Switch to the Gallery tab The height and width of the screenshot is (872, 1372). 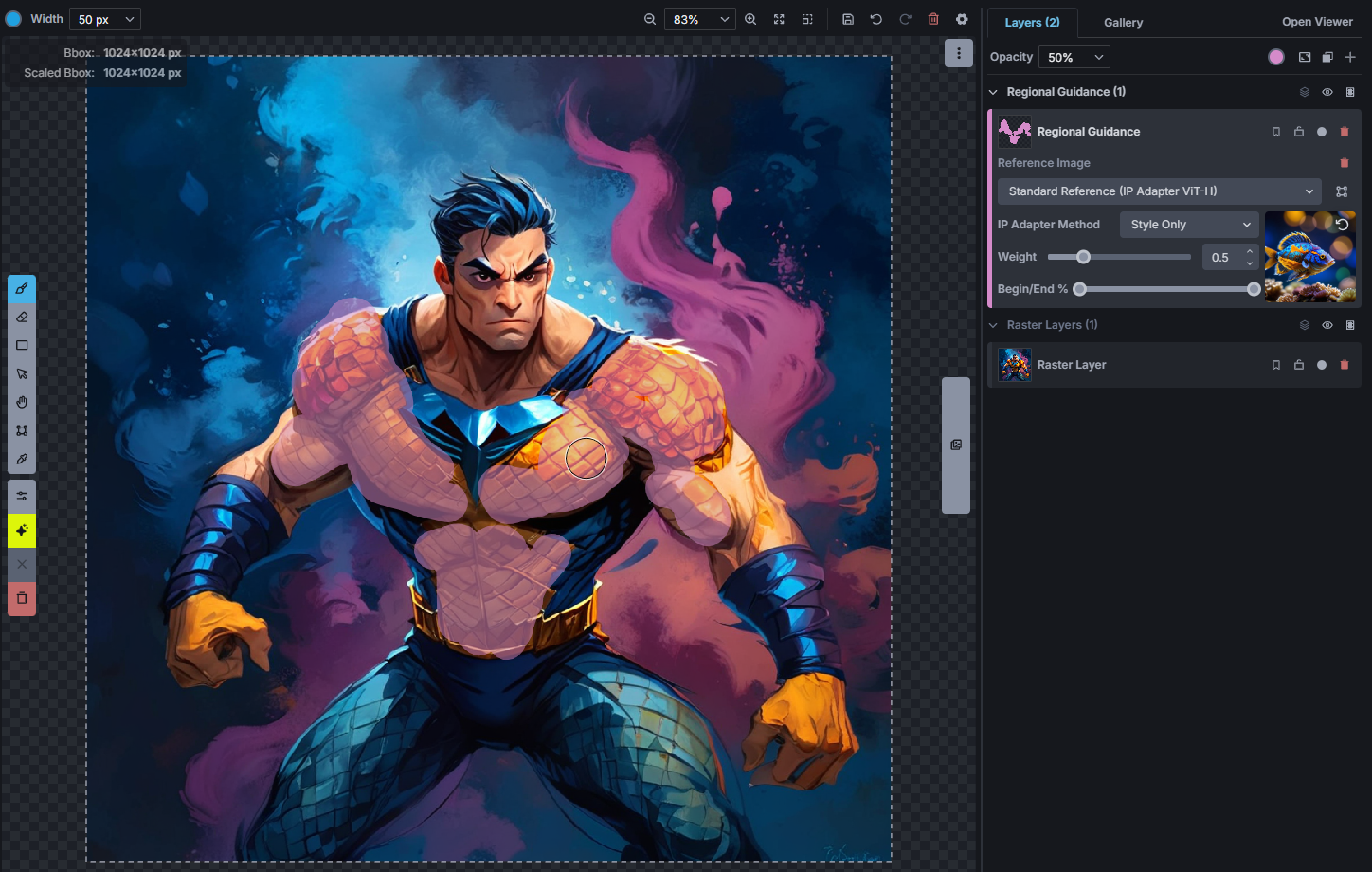[1123, 22]
